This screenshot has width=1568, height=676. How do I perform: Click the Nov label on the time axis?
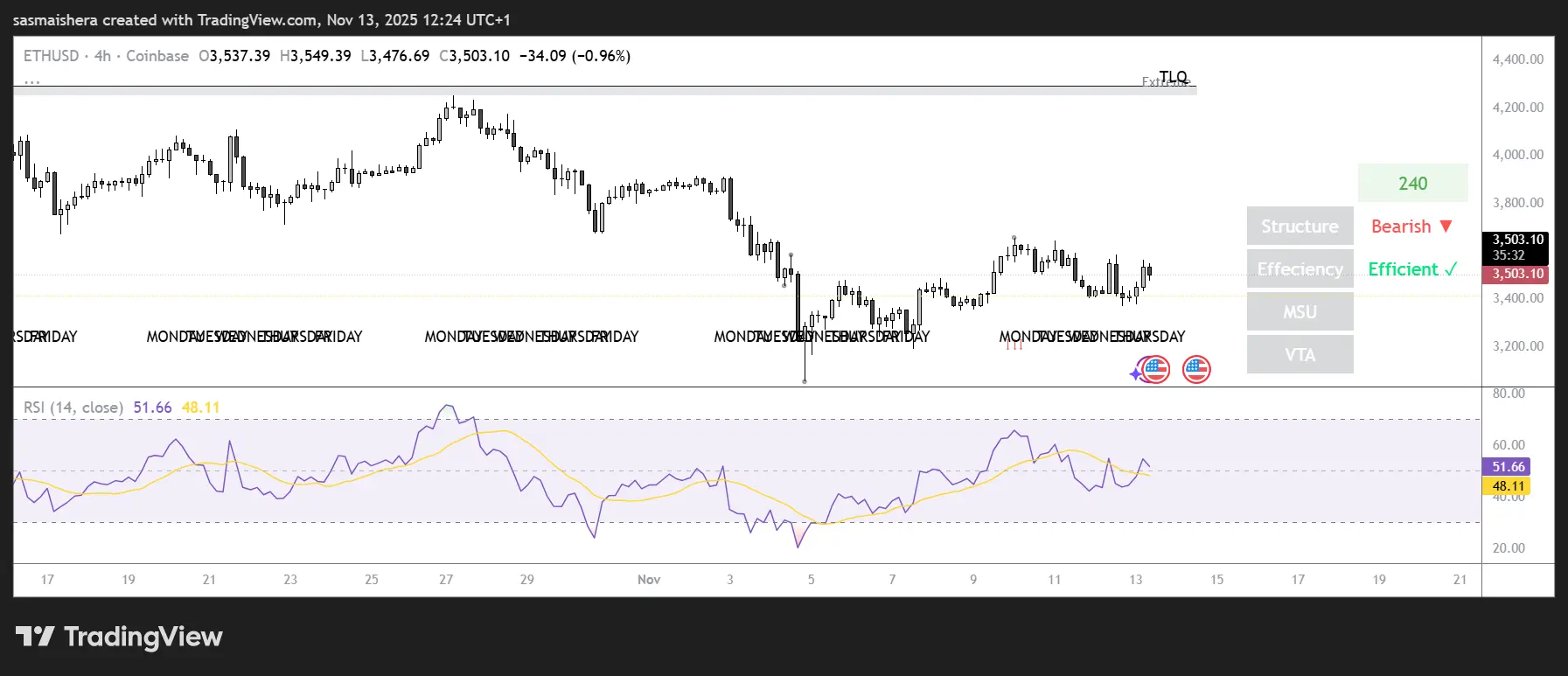point(649,580)
